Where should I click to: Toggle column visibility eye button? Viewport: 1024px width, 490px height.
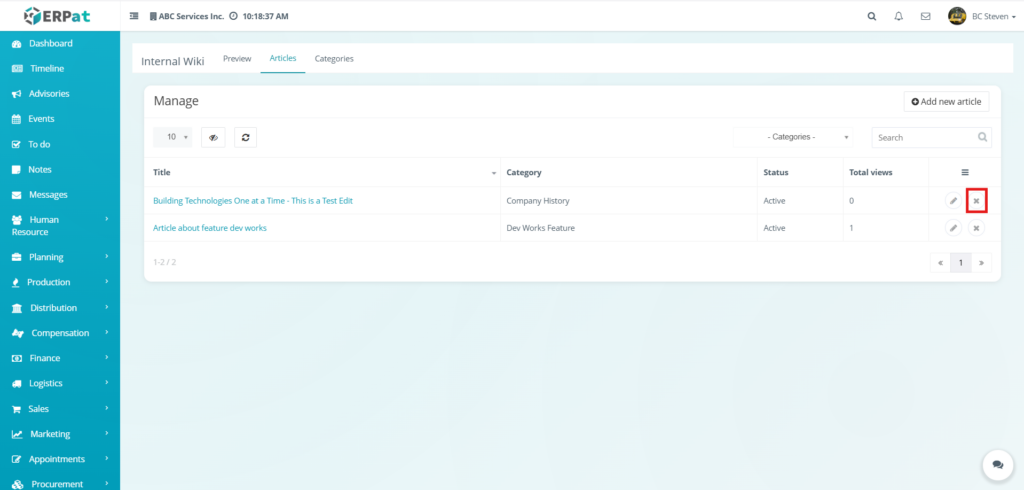(x=213, y=137)
